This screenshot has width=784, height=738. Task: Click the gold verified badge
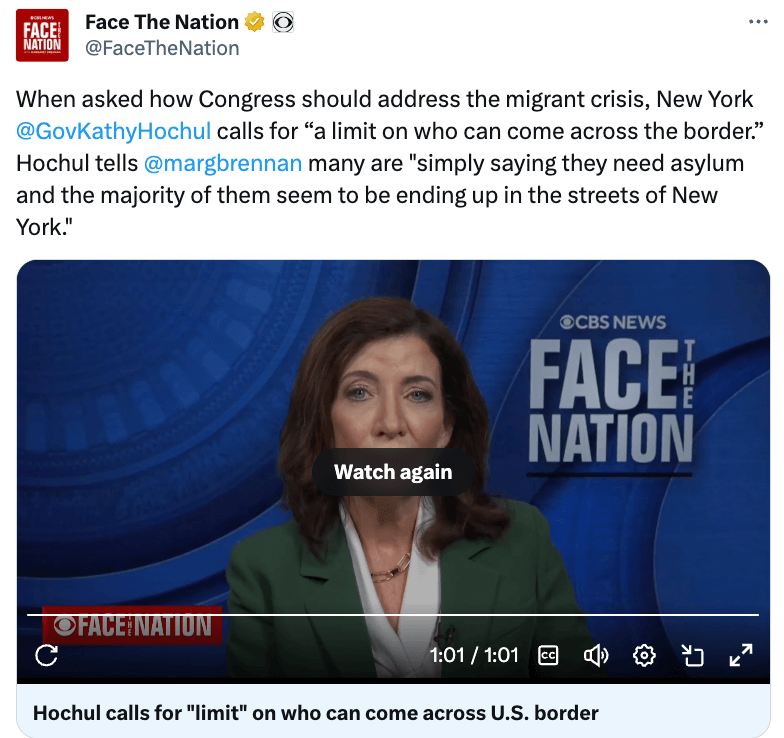254,22
